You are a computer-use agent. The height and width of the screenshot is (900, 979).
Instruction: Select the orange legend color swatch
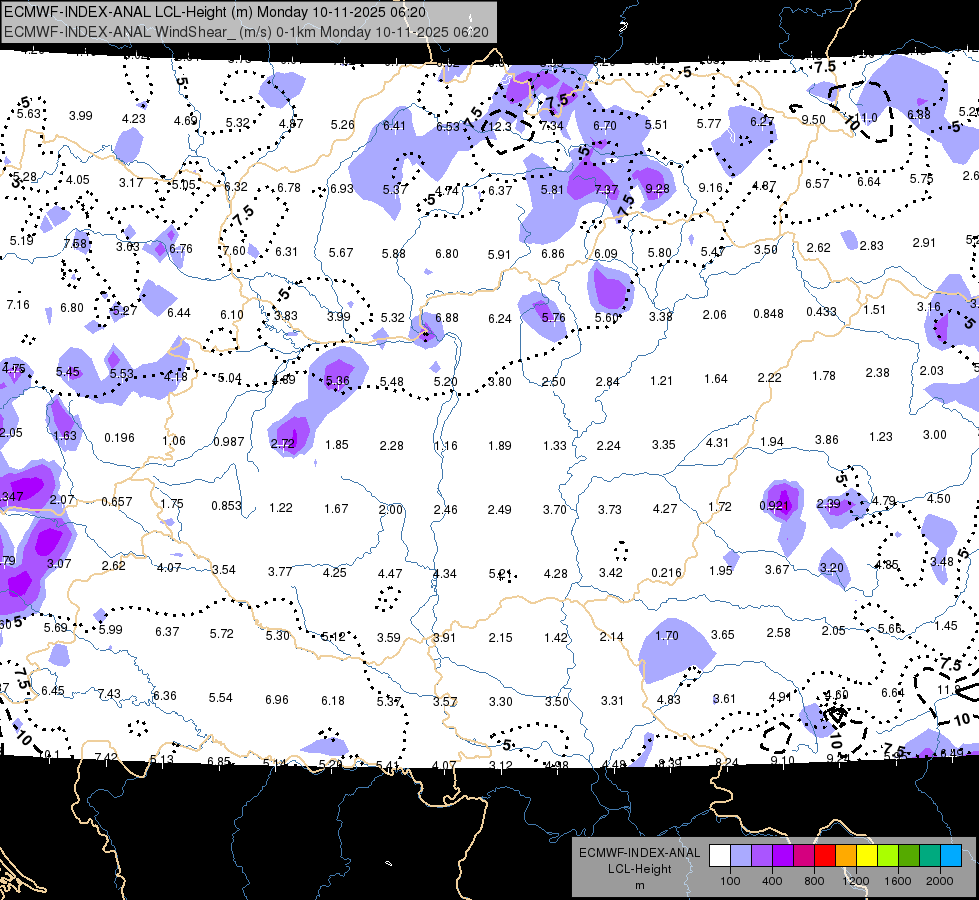846,856
